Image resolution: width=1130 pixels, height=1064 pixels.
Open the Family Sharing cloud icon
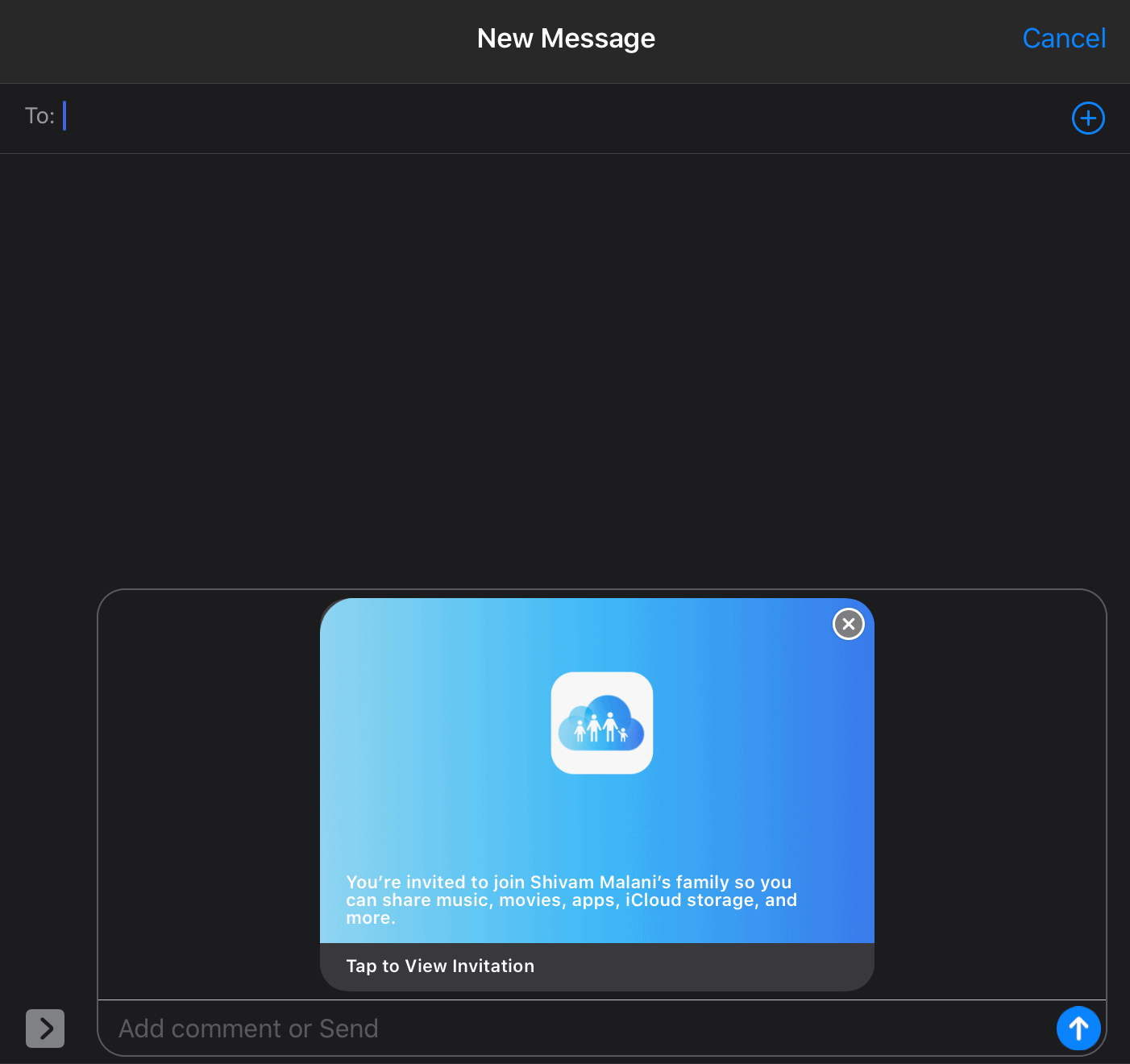(602, 723)
